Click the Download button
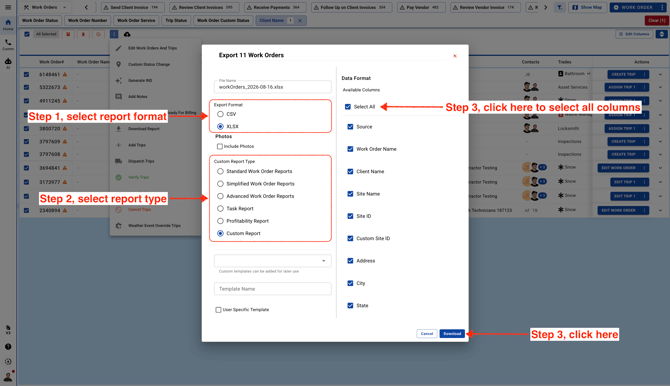This screenshot has height=386, width=670. [x=452, y=334]
